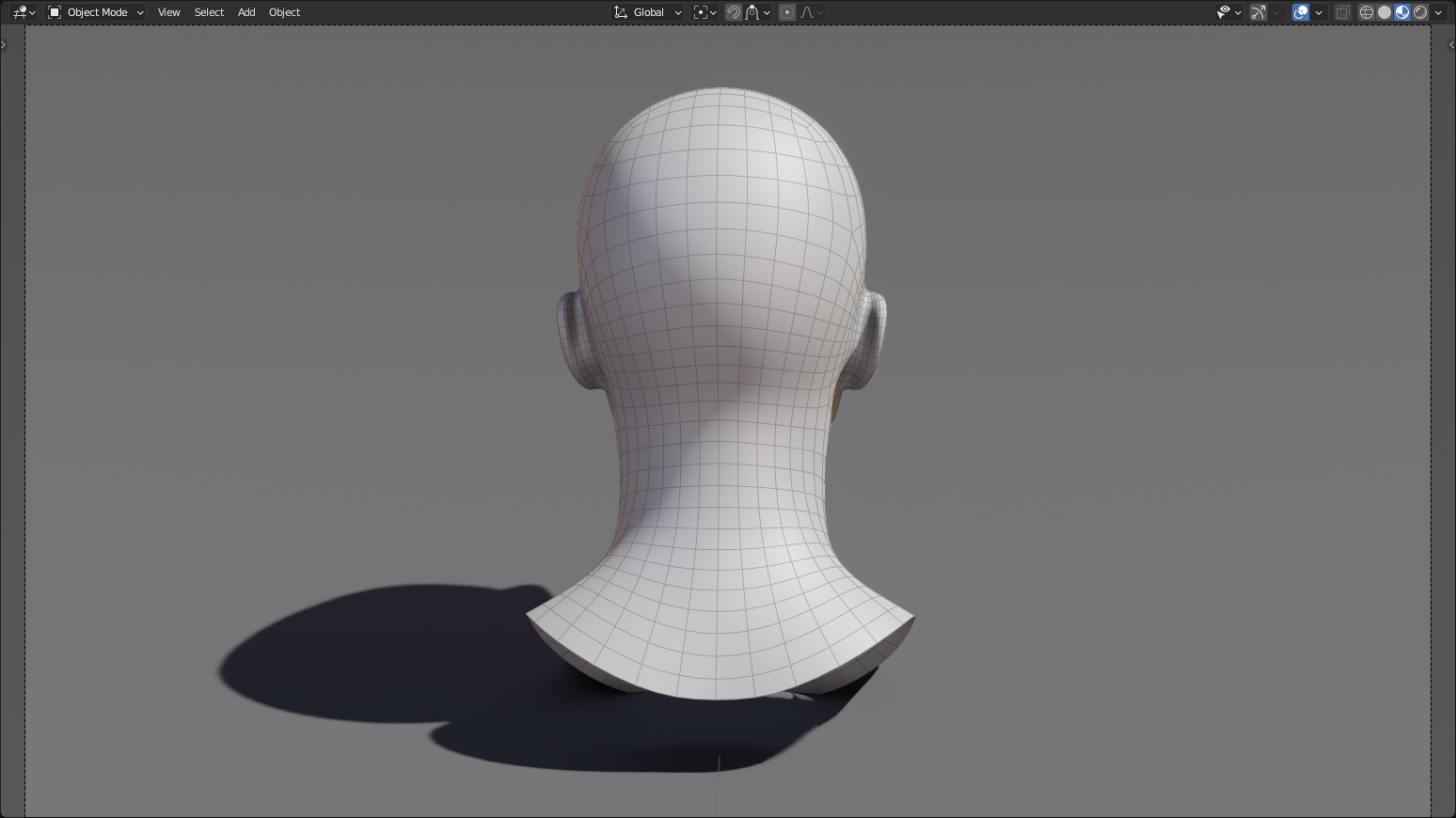
Task: Open the shading options dropdown arrow
Action: [1439, 12]
